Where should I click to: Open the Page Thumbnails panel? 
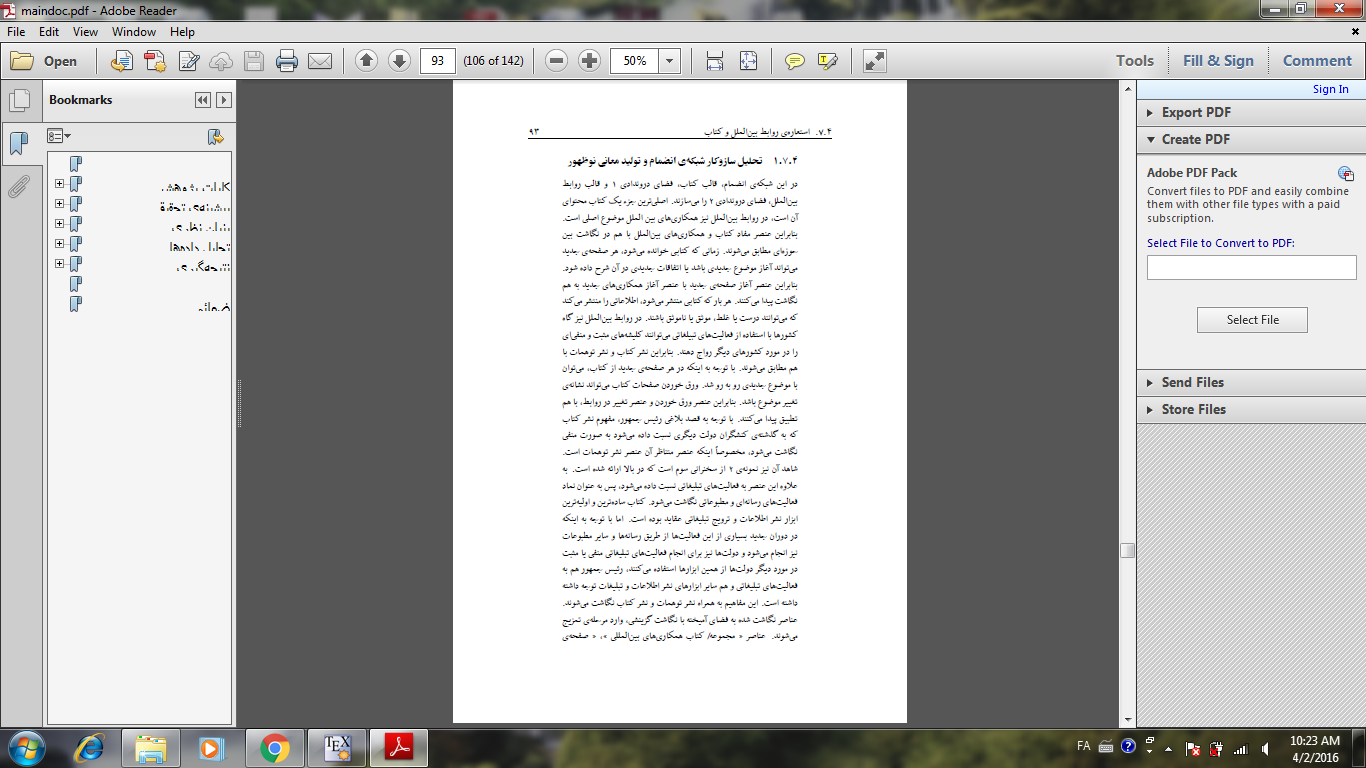tap(18, 100)
